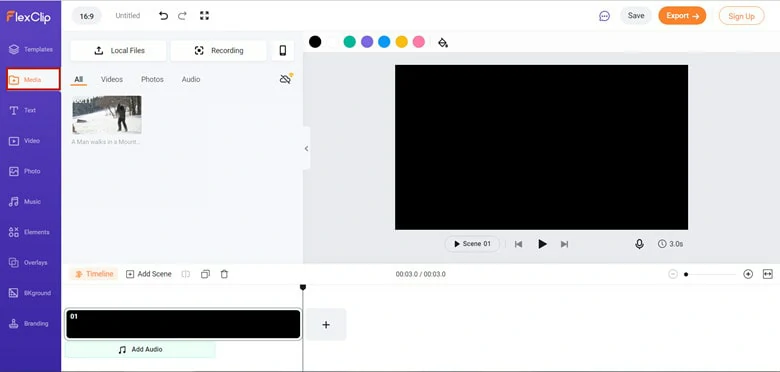Select the snow walking video thumbnail
Viewport: 780px width, 372px height.
click(107, 115)
